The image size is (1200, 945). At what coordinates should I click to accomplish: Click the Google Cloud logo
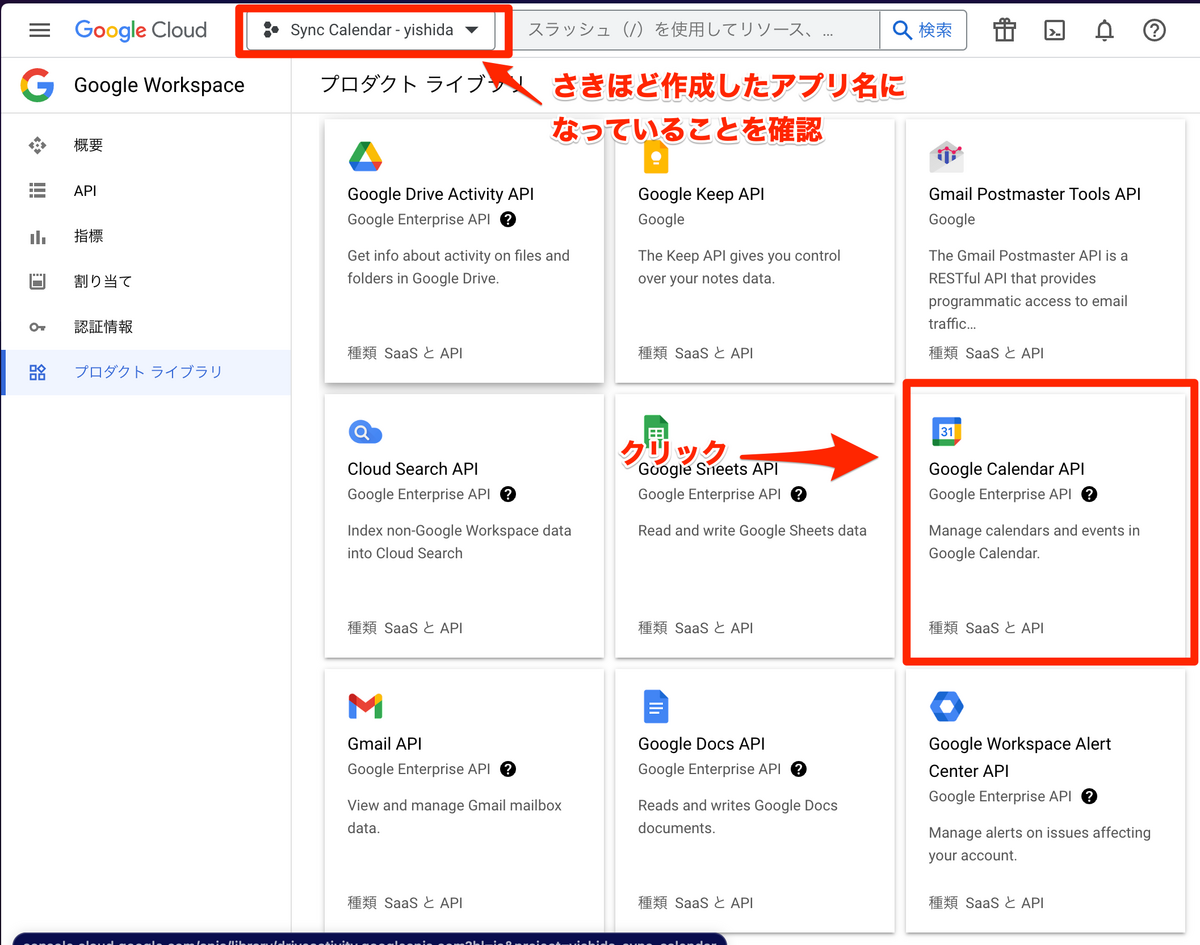click(141, 30)
